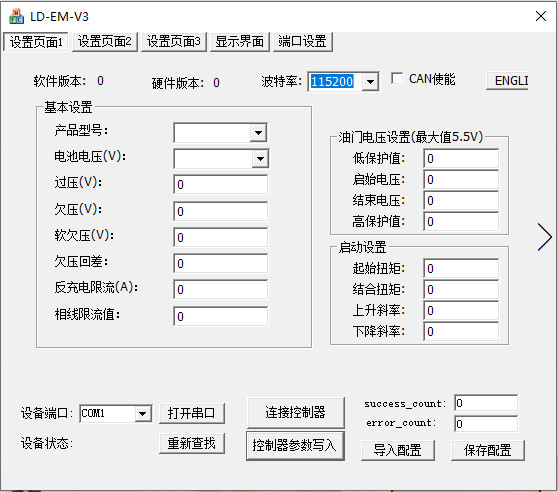This screenshot has width=558, height=492.
Task: Expand the 产品型号 dropdown
Action: [x=258, y=133]
